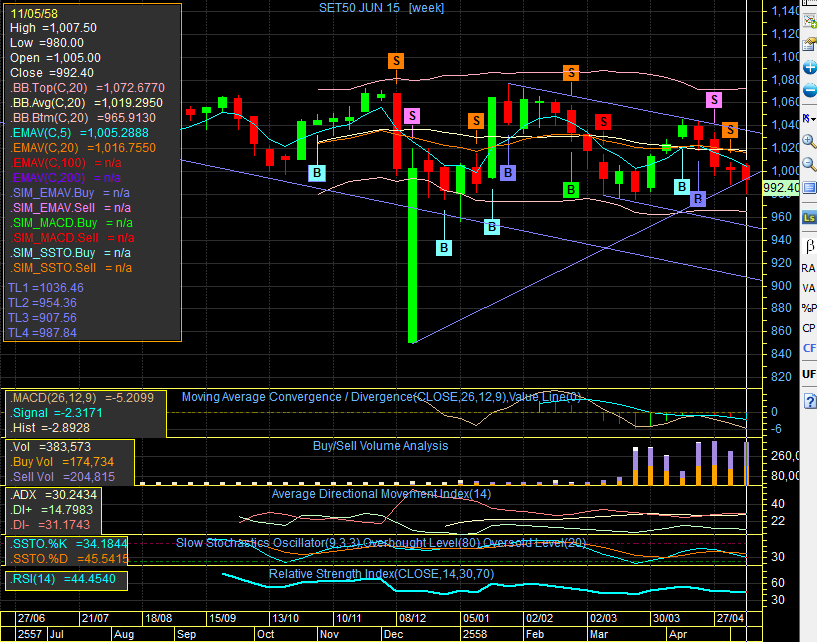Click the TL1 =1036.46 trendline value

pos(46,288)
